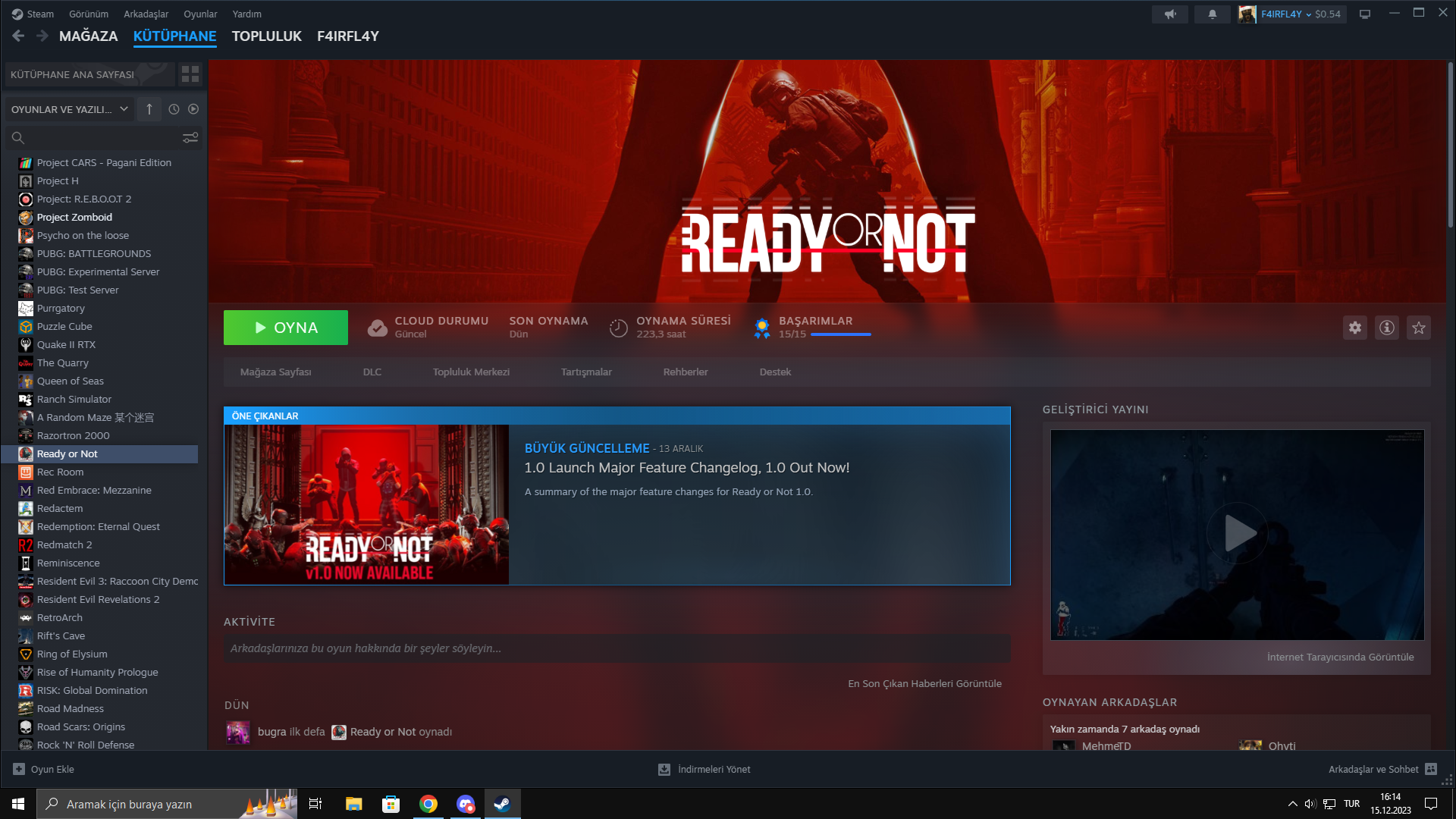1456x819 pixels.
Task: Open advanced filter options icon
Action: pos(190,137)
